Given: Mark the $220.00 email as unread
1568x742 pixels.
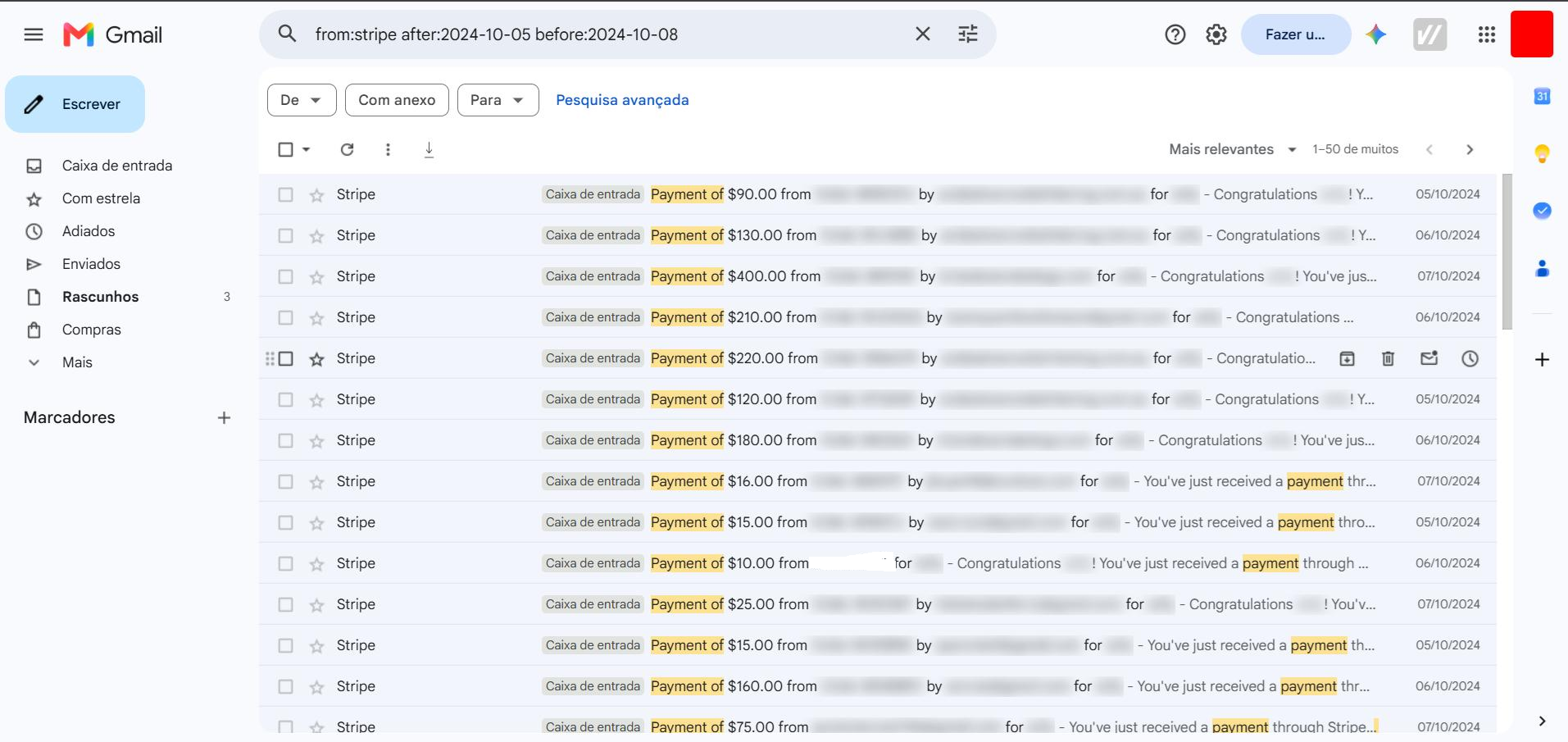Looking at the screenshot, I should point(1429,358).
